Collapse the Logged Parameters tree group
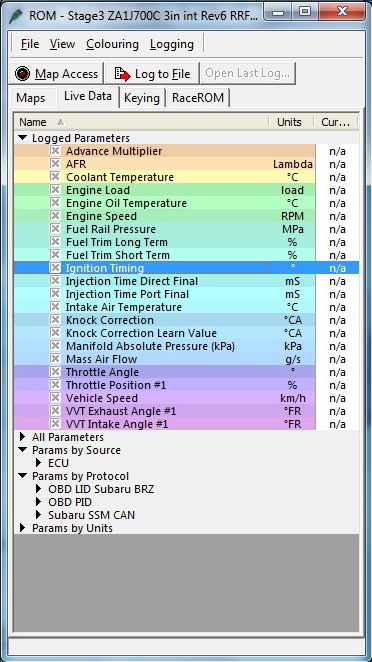Viewport: 372px width, 662px height. click(23, 138)
